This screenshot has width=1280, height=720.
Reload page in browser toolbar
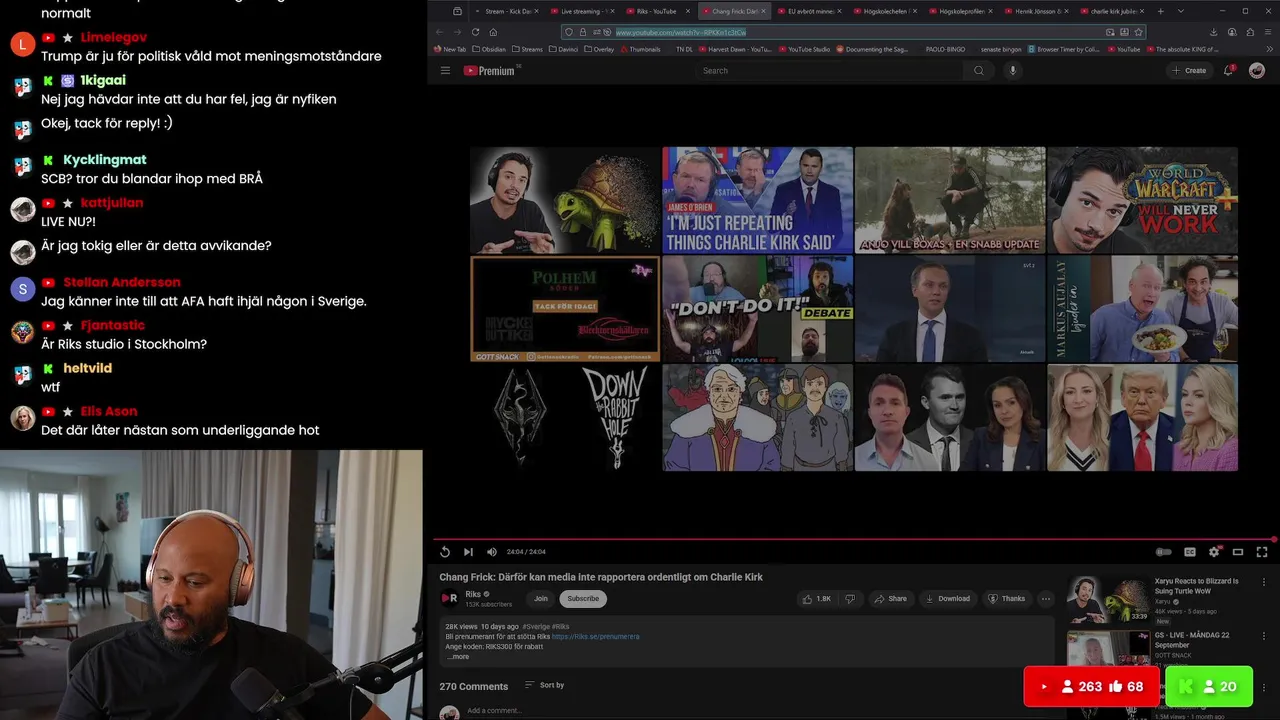coord(475,32)
